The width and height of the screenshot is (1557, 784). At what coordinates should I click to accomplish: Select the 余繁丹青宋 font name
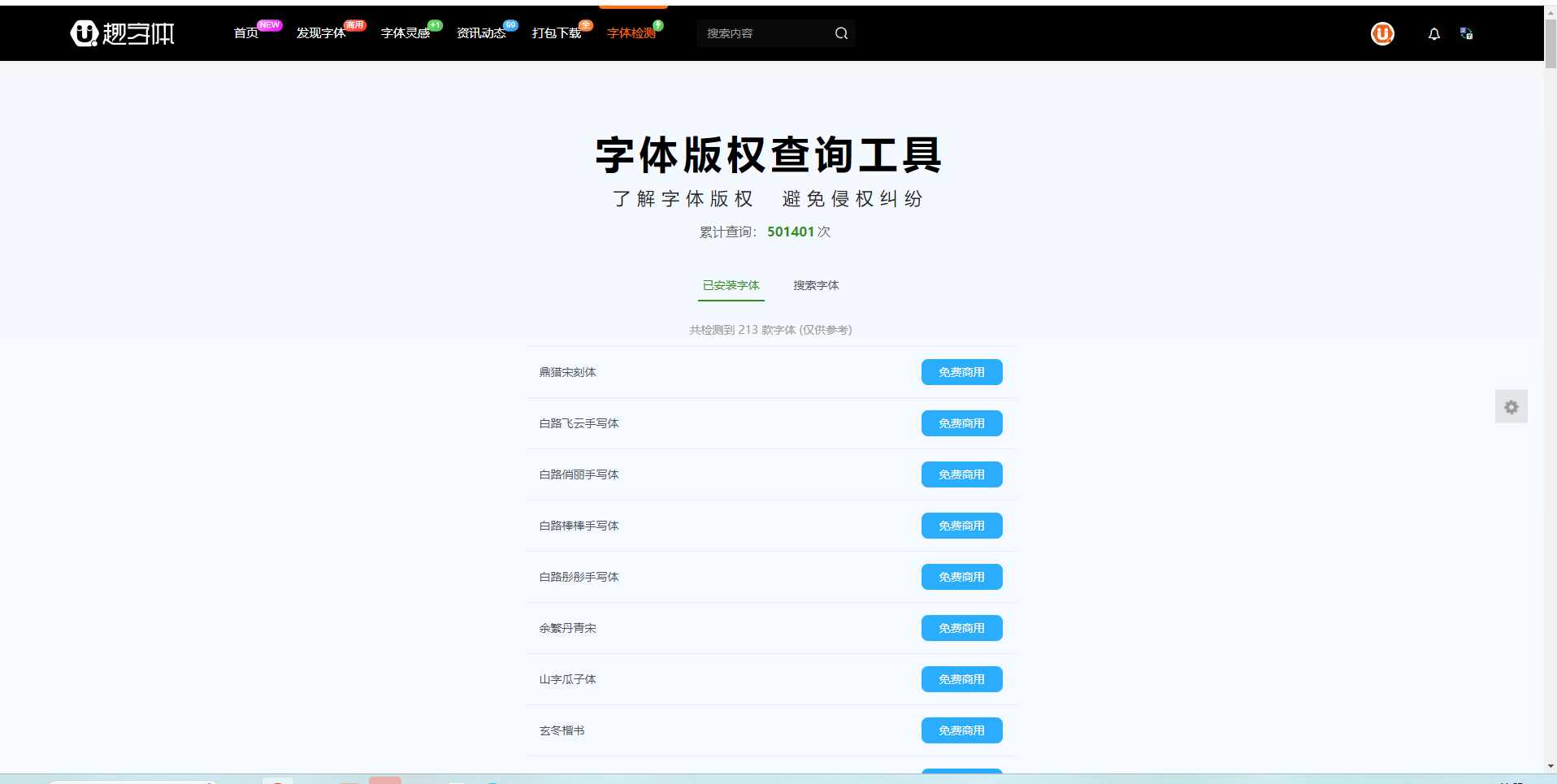(568, 628)
